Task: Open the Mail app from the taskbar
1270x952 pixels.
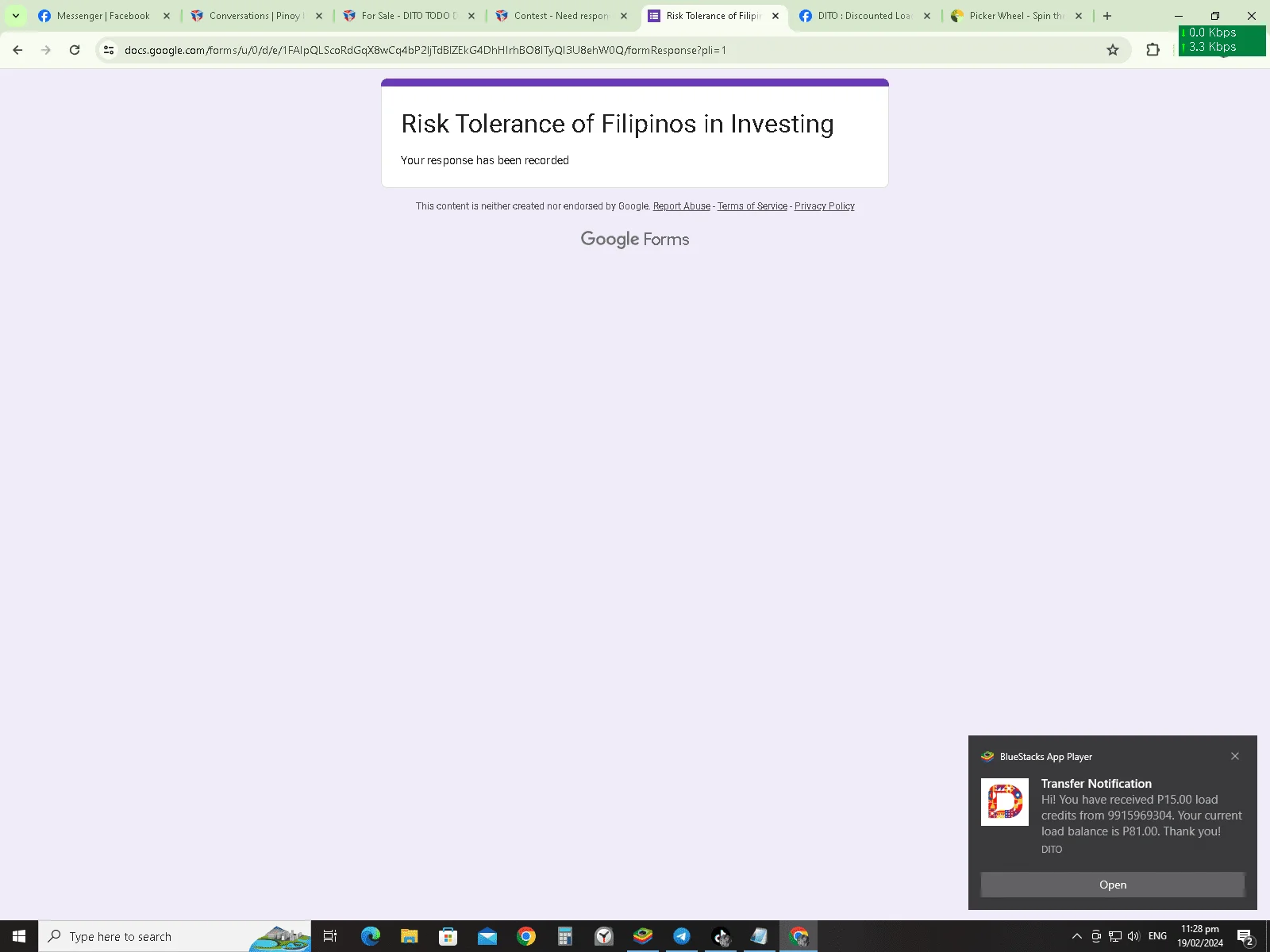Action: pyautogui.click(x=487, y=936)
